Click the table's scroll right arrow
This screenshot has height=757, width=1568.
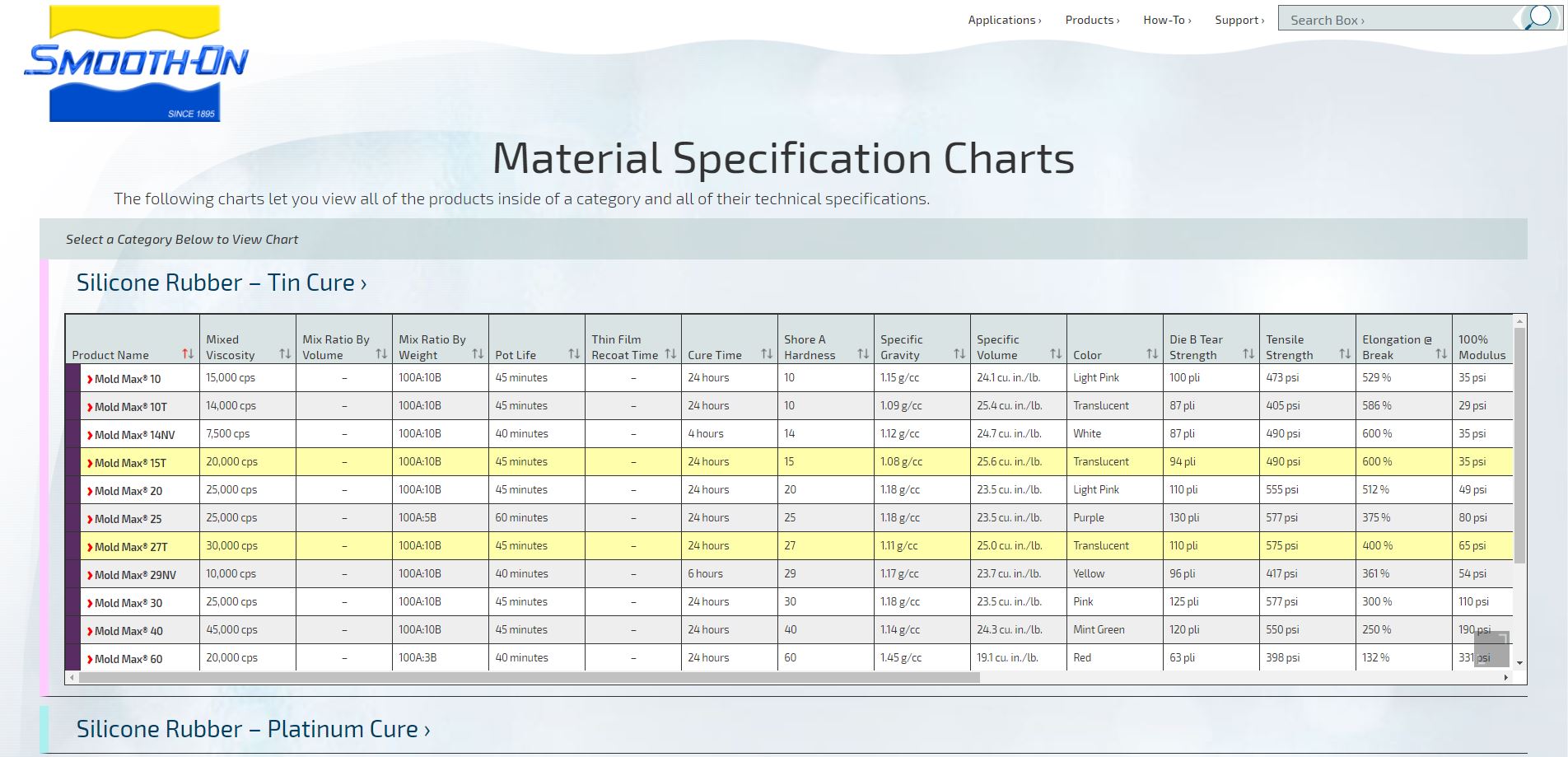click(x=1506, y=677)
